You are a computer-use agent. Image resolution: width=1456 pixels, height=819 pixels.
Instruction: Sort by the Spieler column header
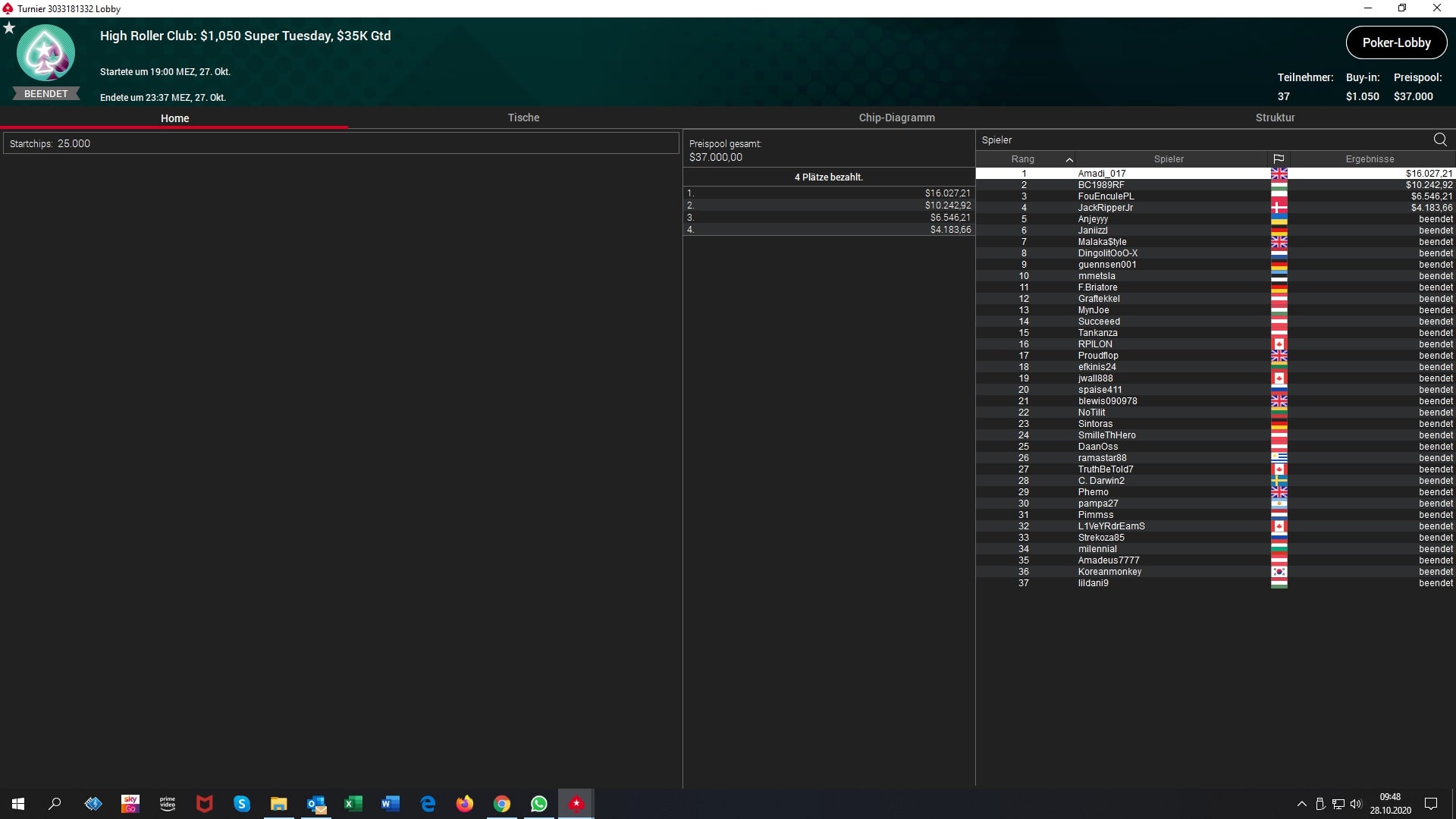pyautogui.click(x=1168, y=159)
